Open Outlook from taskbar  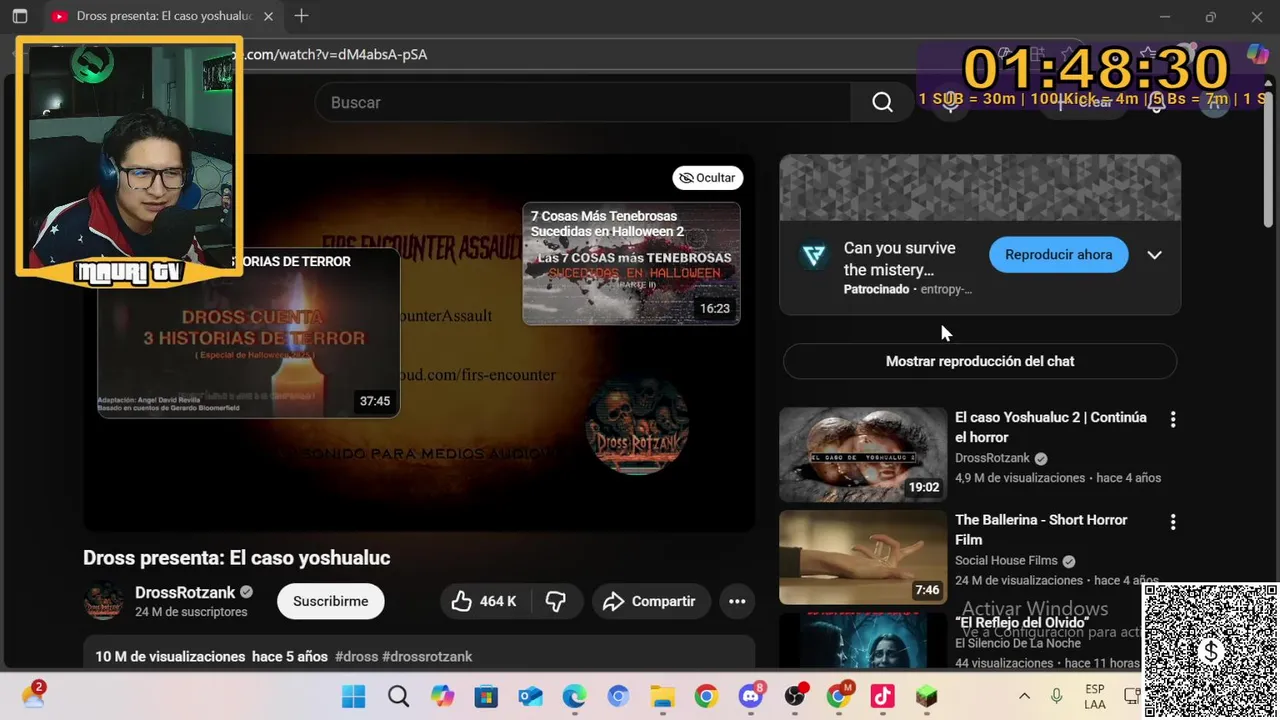tap(530, 696)
